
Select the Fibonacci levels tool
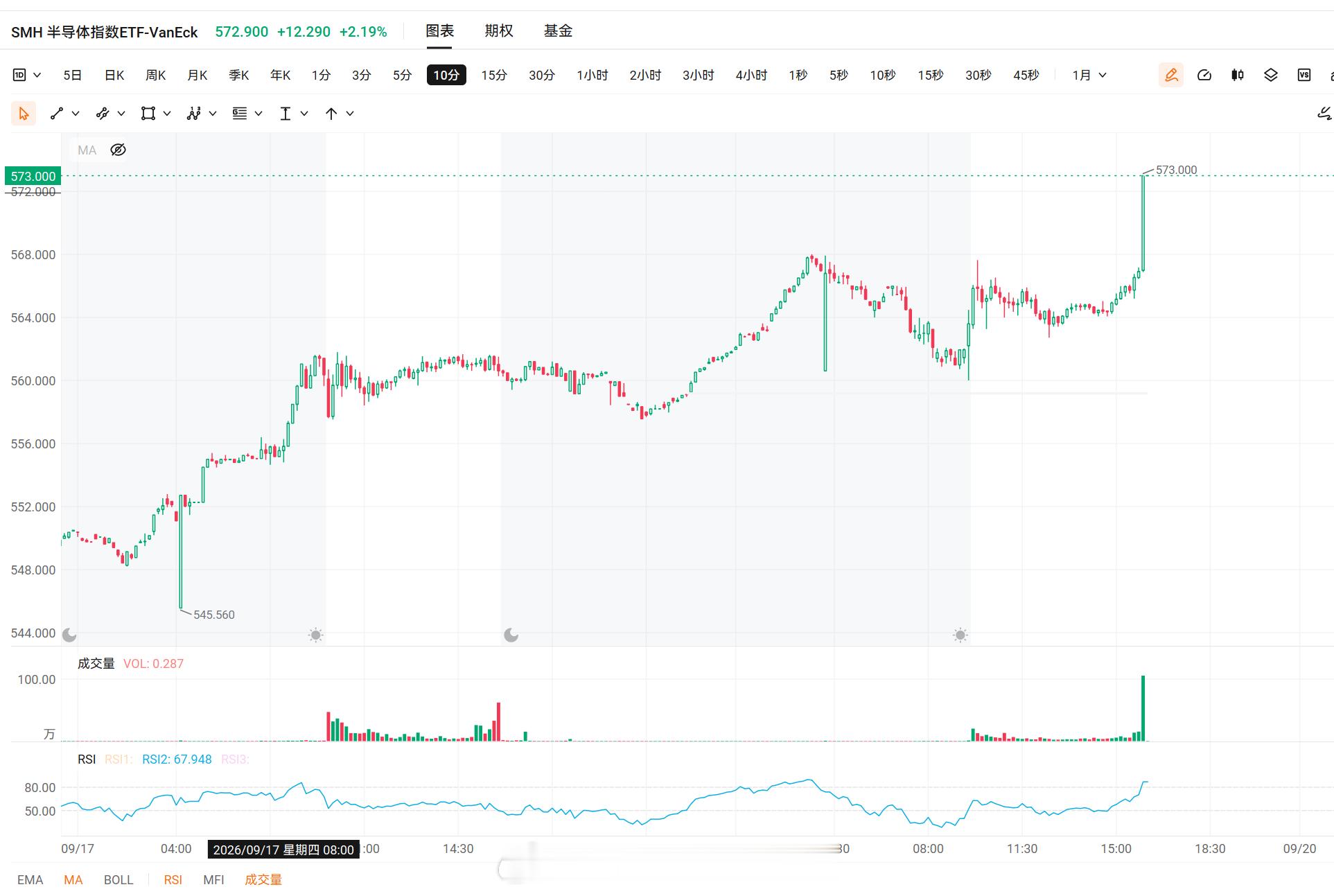pos(240,114)
